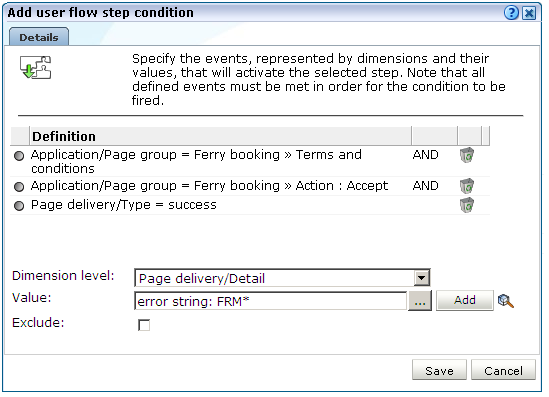
Task: Click the search magnifier icon beside Add
Action: click(506, 301)
